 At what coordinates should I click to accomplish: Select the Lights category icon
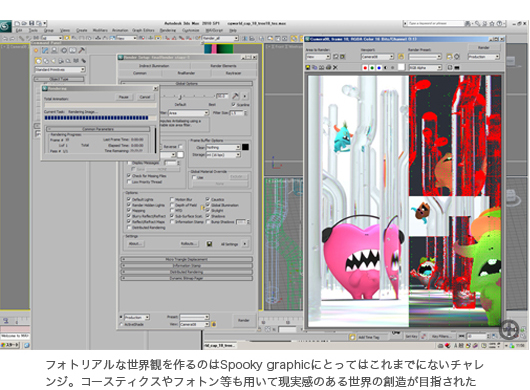[53, 61]
